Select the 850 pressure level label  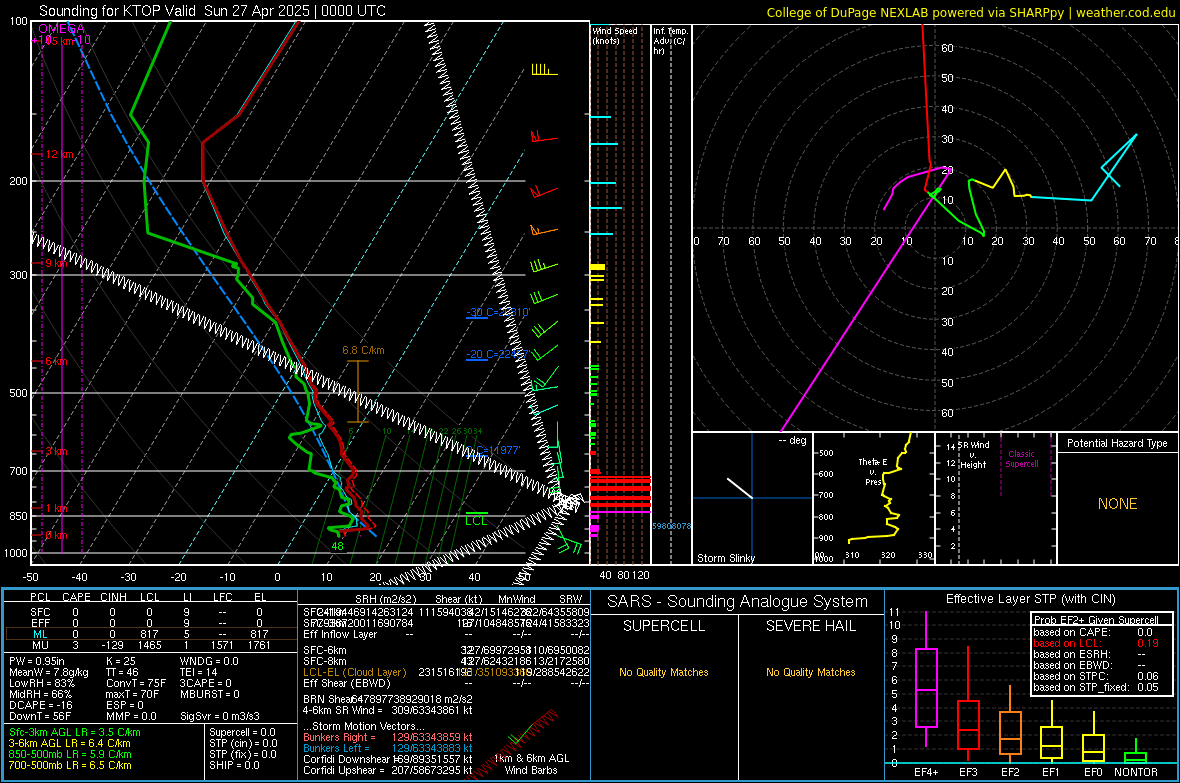pos(17,516)
